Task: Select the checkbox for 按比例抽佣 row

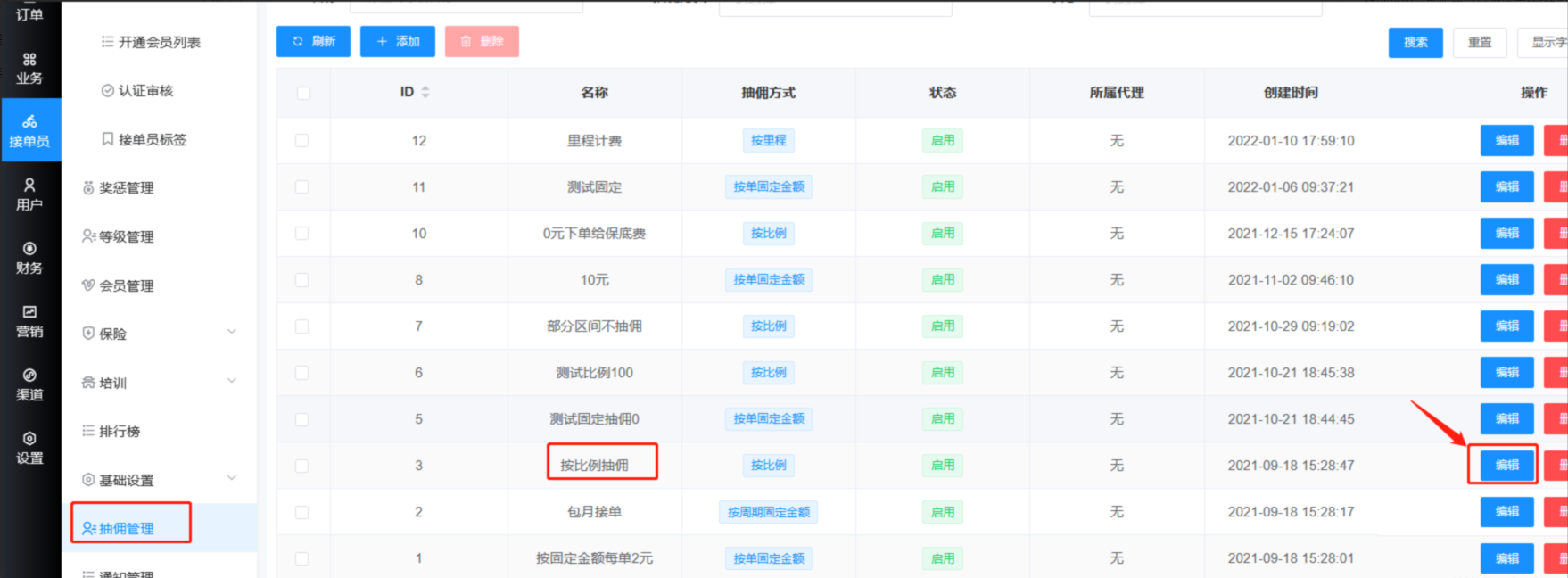Action: [302, 466]
